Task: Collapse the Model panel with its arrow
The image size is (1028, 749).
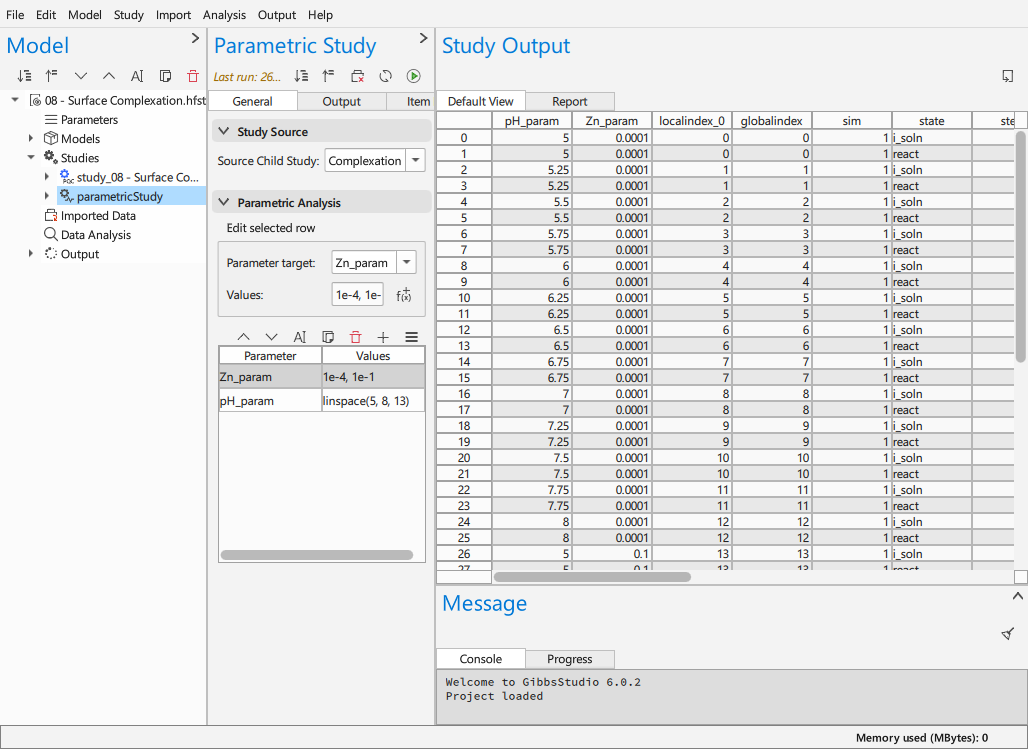Action: tap(195, 38)
